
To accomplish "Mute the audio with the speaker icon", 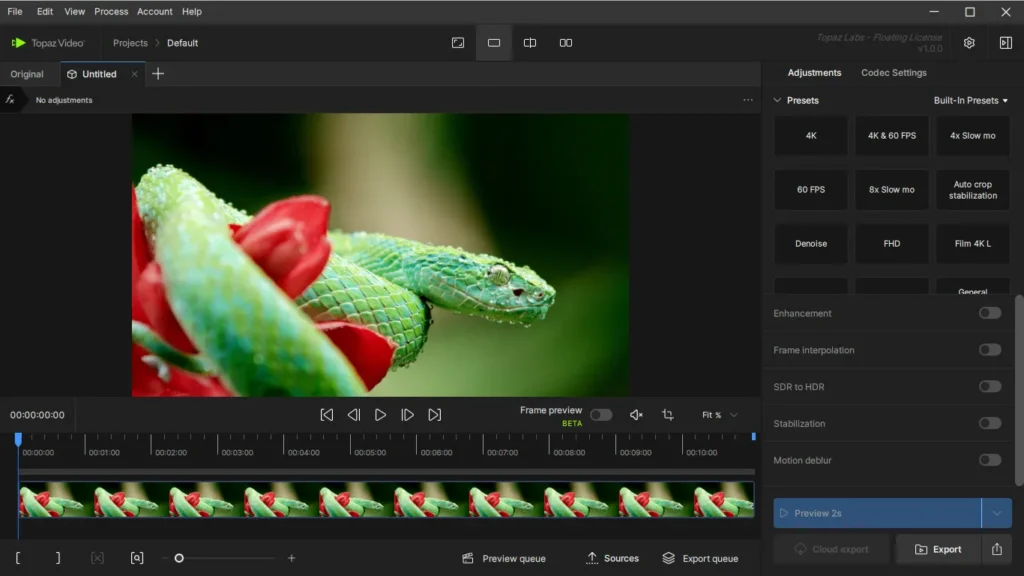I will 636,415.
